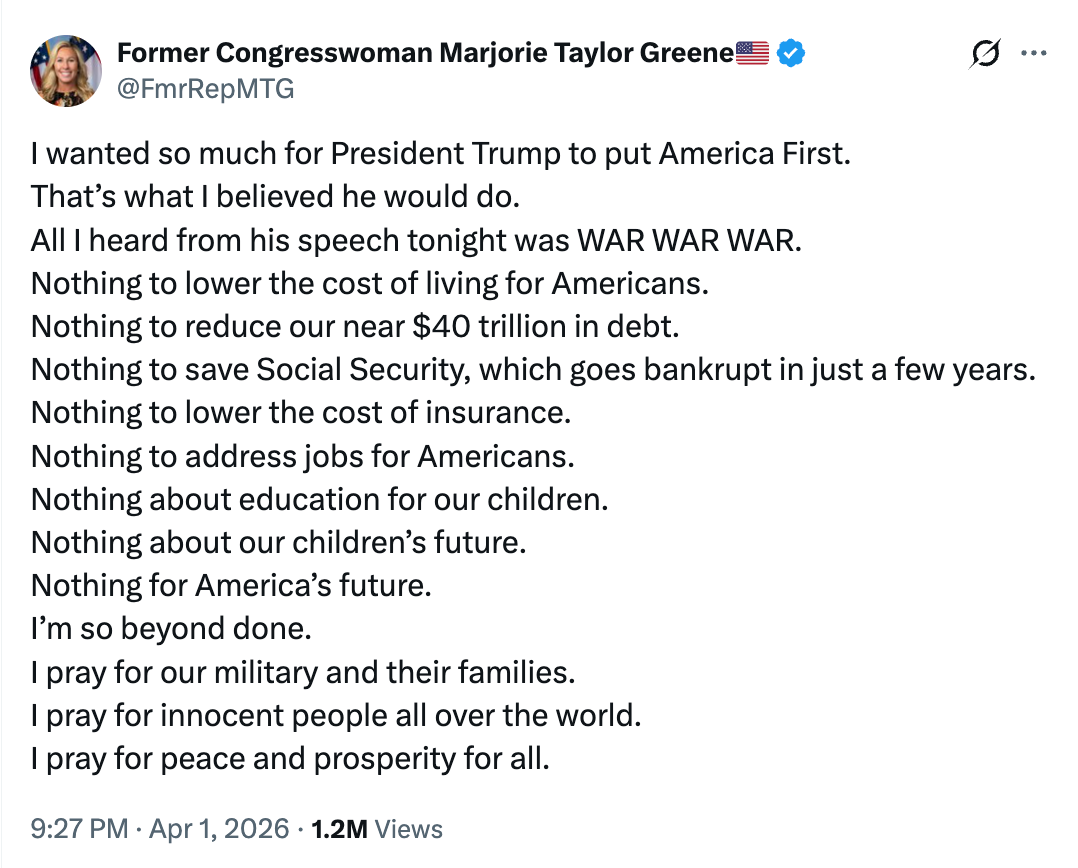Click the Former Congresswoman Marjorie Taylor Greene name
Viewport: 1078px width, 868px height.
[426, 54]
